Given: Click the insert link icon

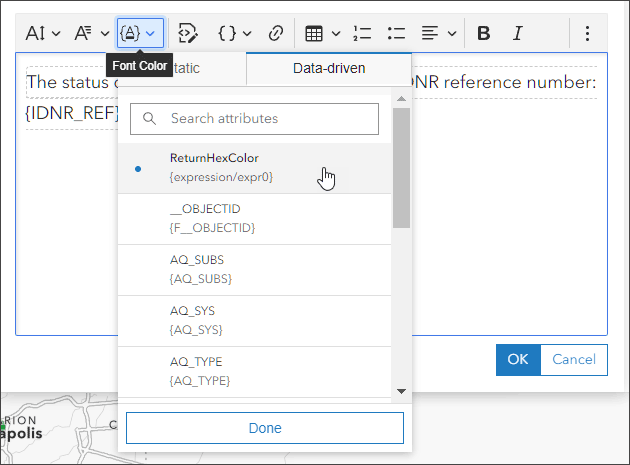Looking at the screenshot, I should 277,33.
